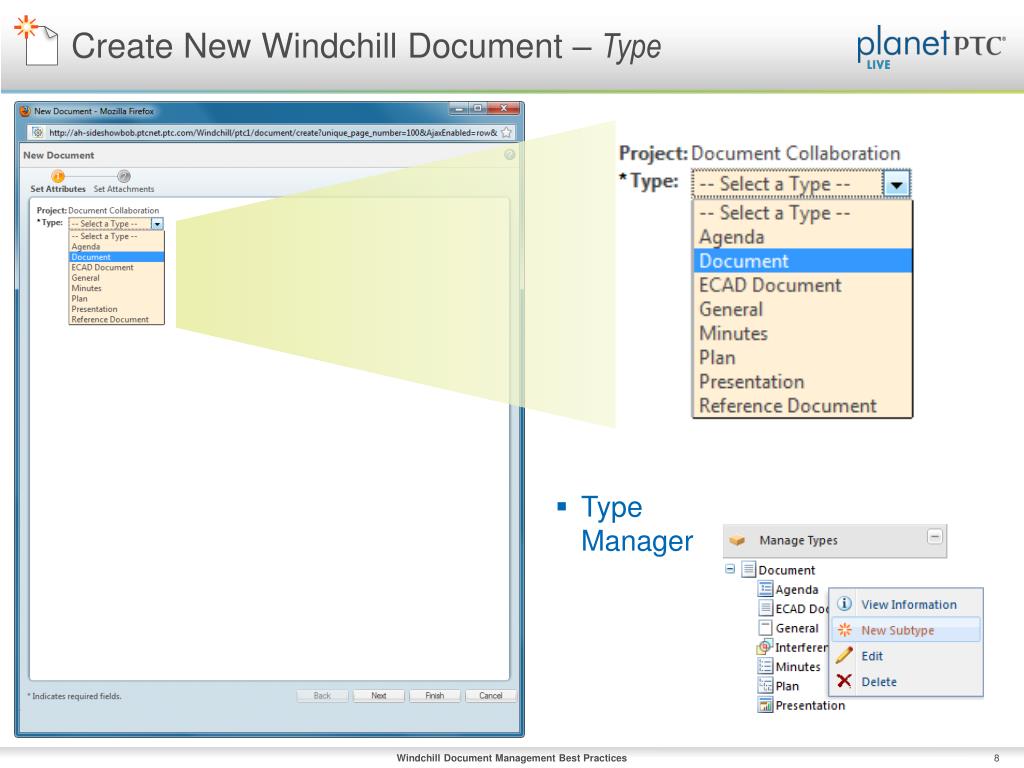
Task: Click the planetPTC Live logo
Action: coord(931,47)
